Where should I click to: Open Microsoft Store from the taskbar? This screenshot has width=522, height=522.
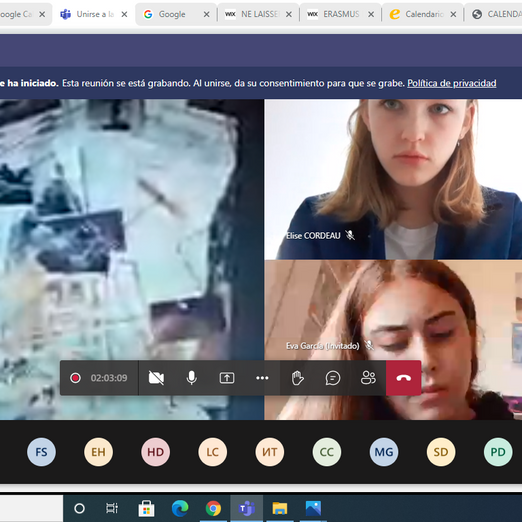146,508
